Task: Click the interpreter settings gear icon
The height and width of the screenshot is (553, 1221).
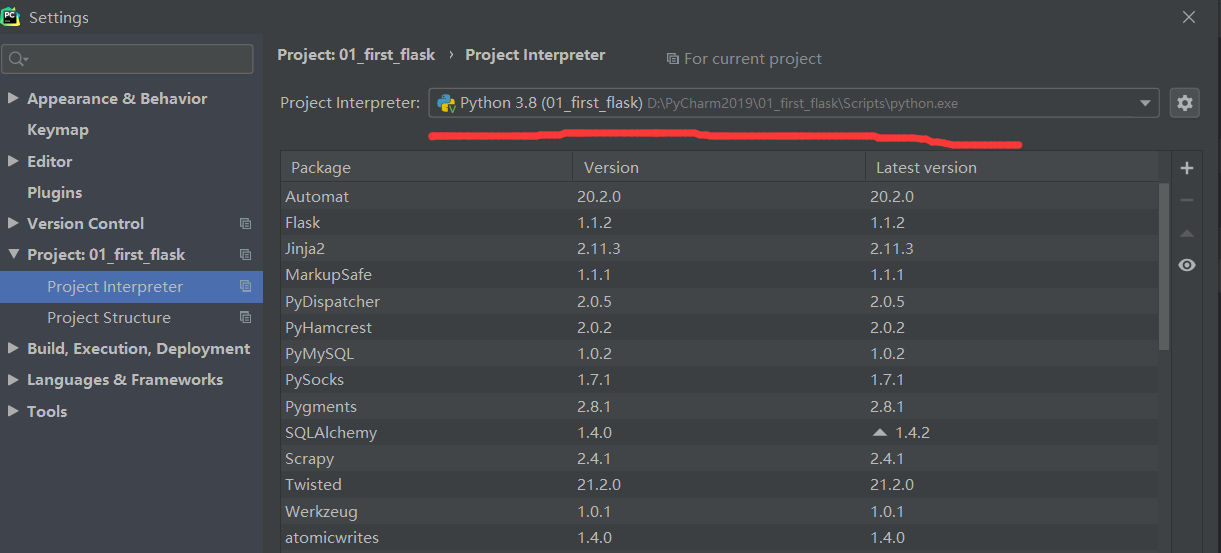Action: coord(1185,103)
